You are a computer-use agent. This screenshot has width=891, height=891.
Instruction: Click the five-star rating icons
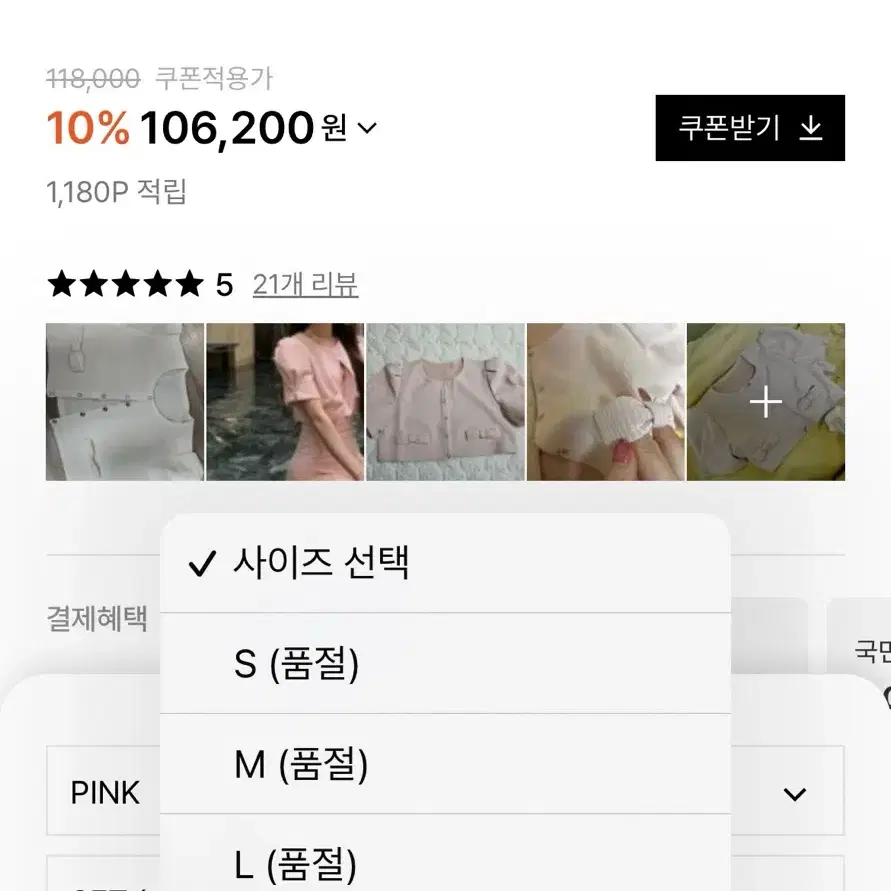(x=125, y=284)
